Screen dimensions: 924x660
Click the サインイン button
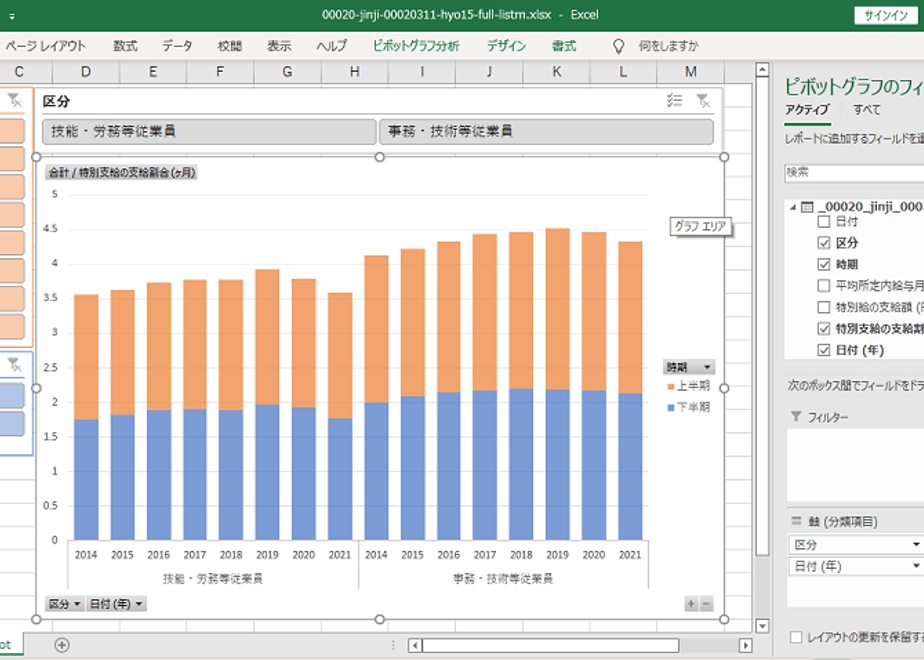[x=885, y=16]
